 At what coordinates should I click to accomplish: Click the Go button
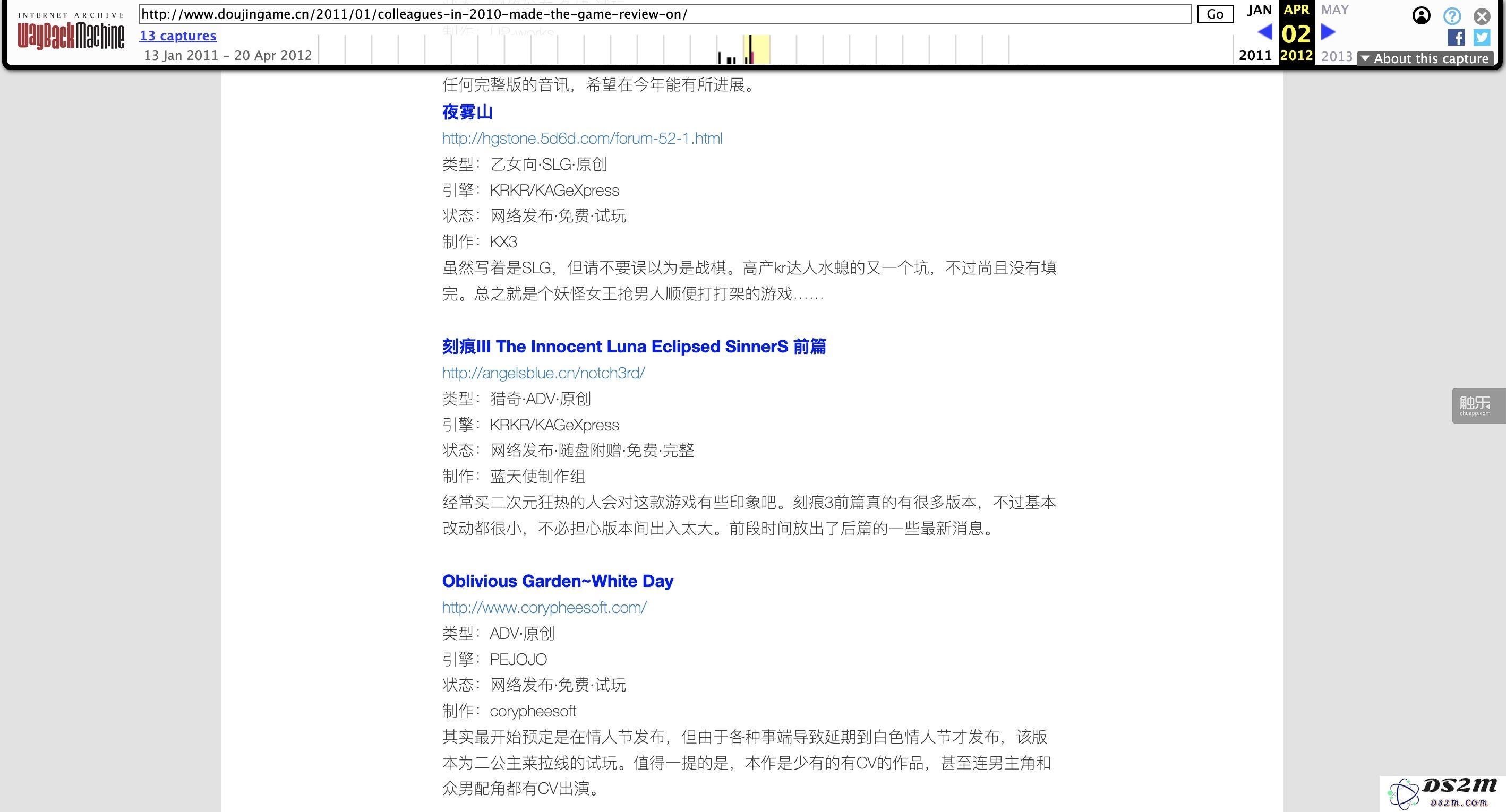click(x=1215, y=14)
